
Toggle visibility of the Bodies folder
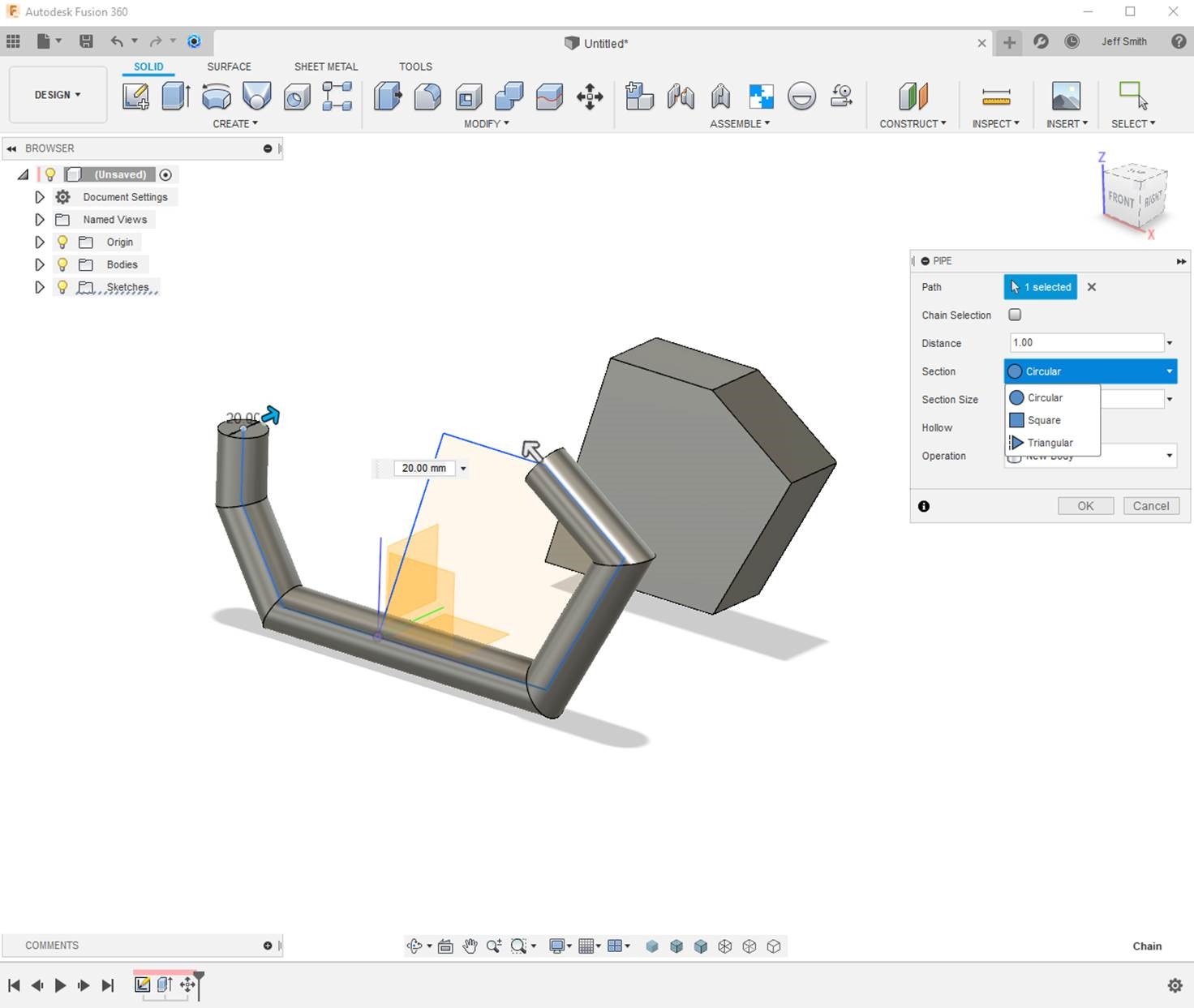tap(62, 264)
